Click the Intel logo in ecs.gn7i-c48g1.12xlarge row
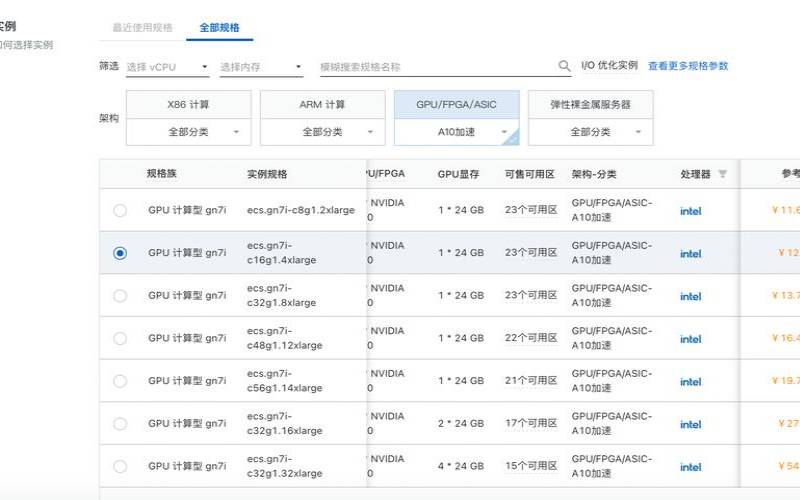Image resolution: width=800 pixels, height=500 pixels. pyautogui.click(x=690, y=339)
